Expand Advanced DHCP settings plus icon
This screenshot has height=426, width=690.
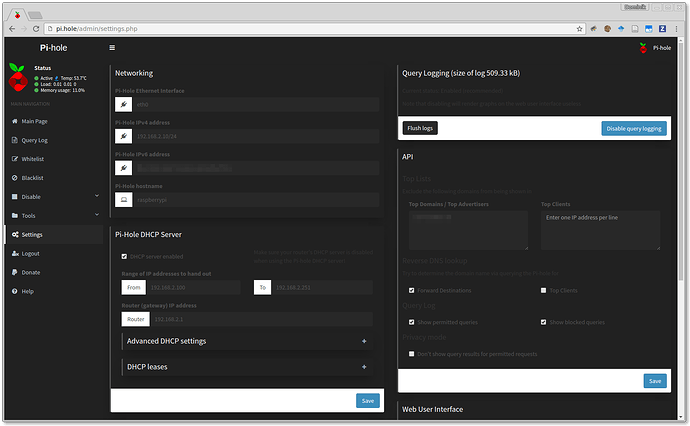tap(364, 341)
